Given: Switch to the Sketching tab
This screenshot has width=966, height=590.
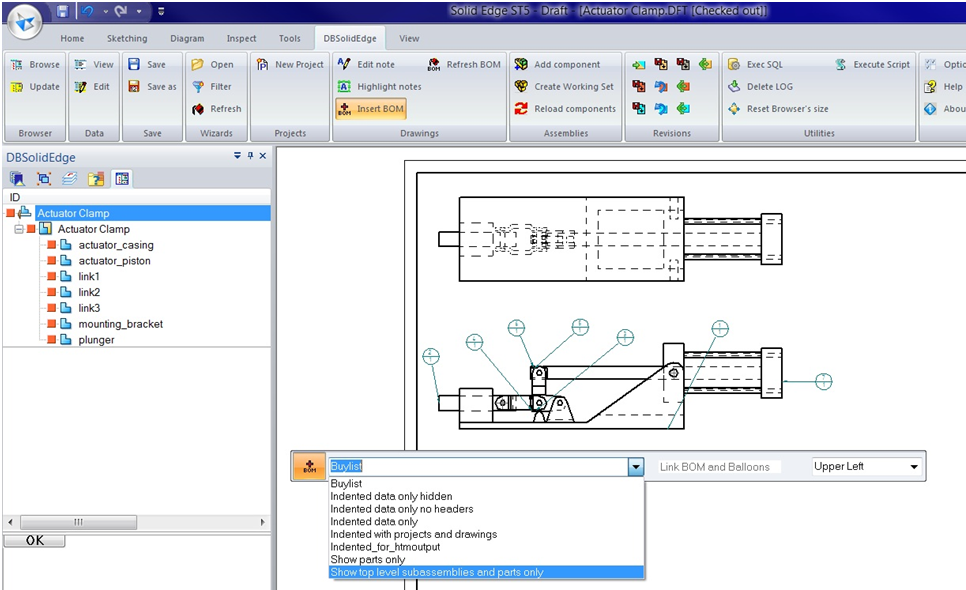Looking at the screenshot, I should pos(127,38).
